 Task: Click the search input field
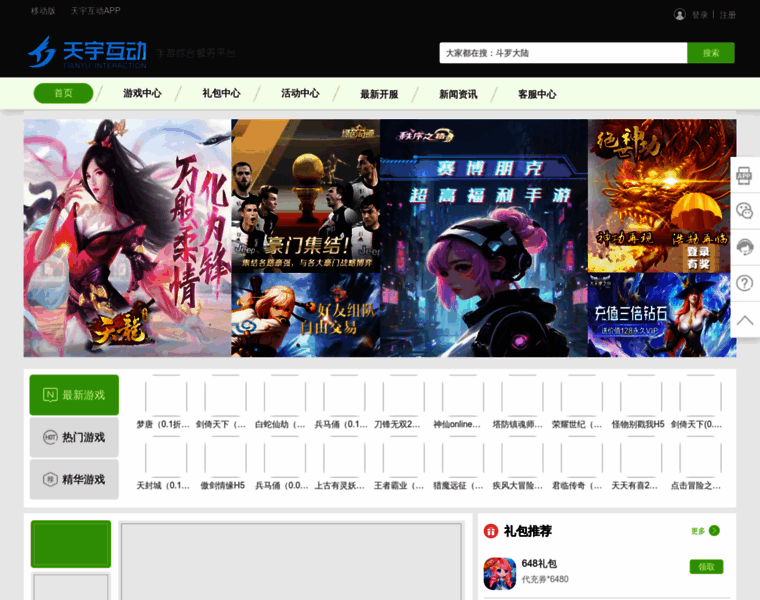point(563,53)
